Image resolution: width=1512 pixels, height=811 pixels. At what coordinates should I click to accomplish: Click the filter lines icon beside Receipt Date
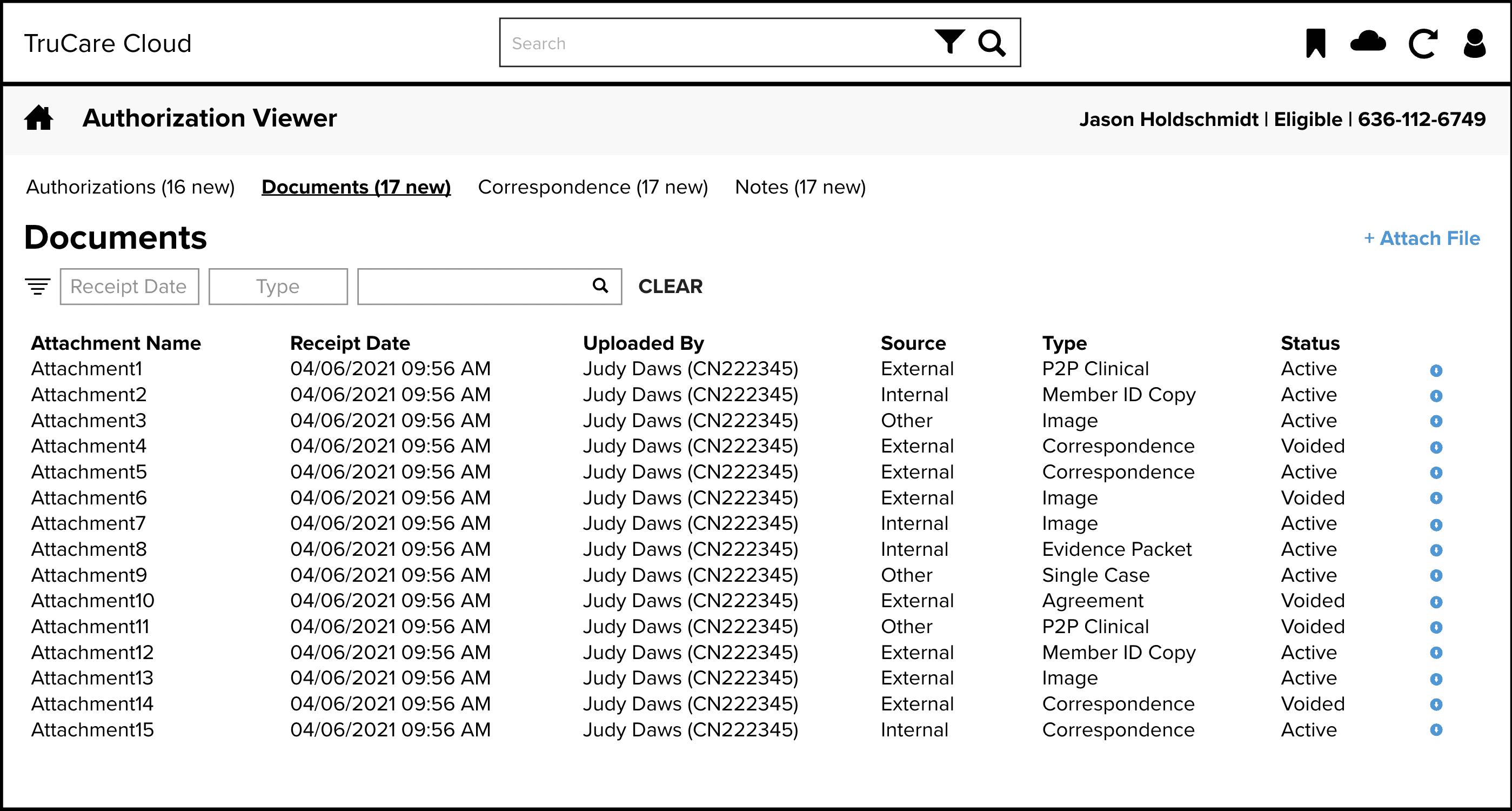pos(38,287)
